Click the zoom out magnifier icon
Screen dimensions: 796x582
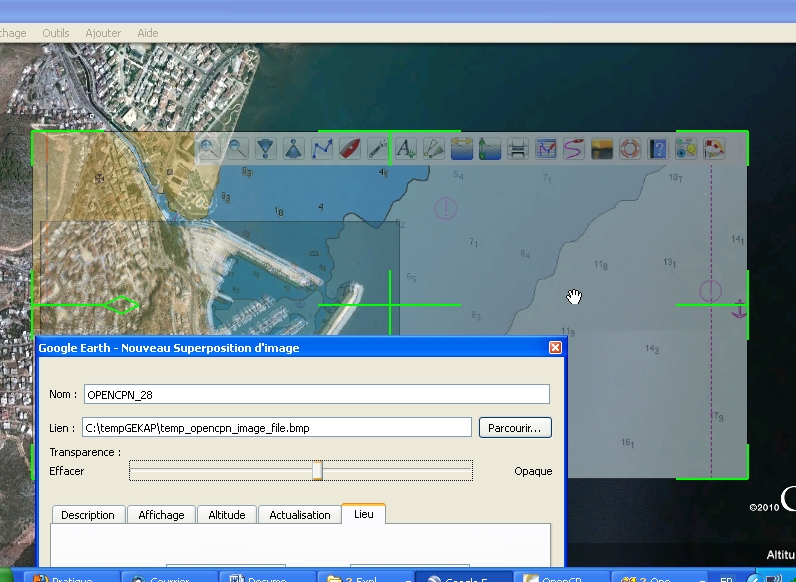tap(237, 149)
